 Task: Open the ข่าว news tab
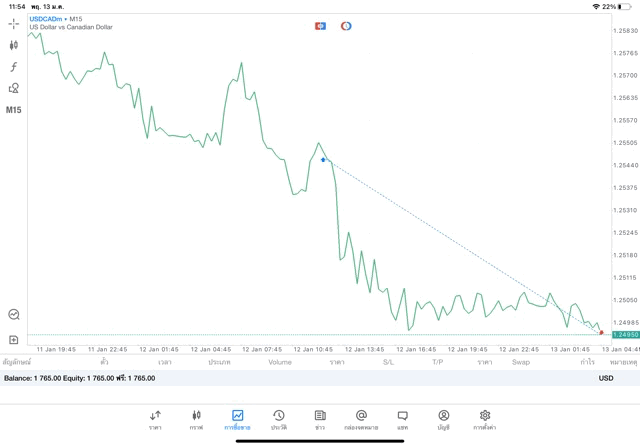coord(320,419)
